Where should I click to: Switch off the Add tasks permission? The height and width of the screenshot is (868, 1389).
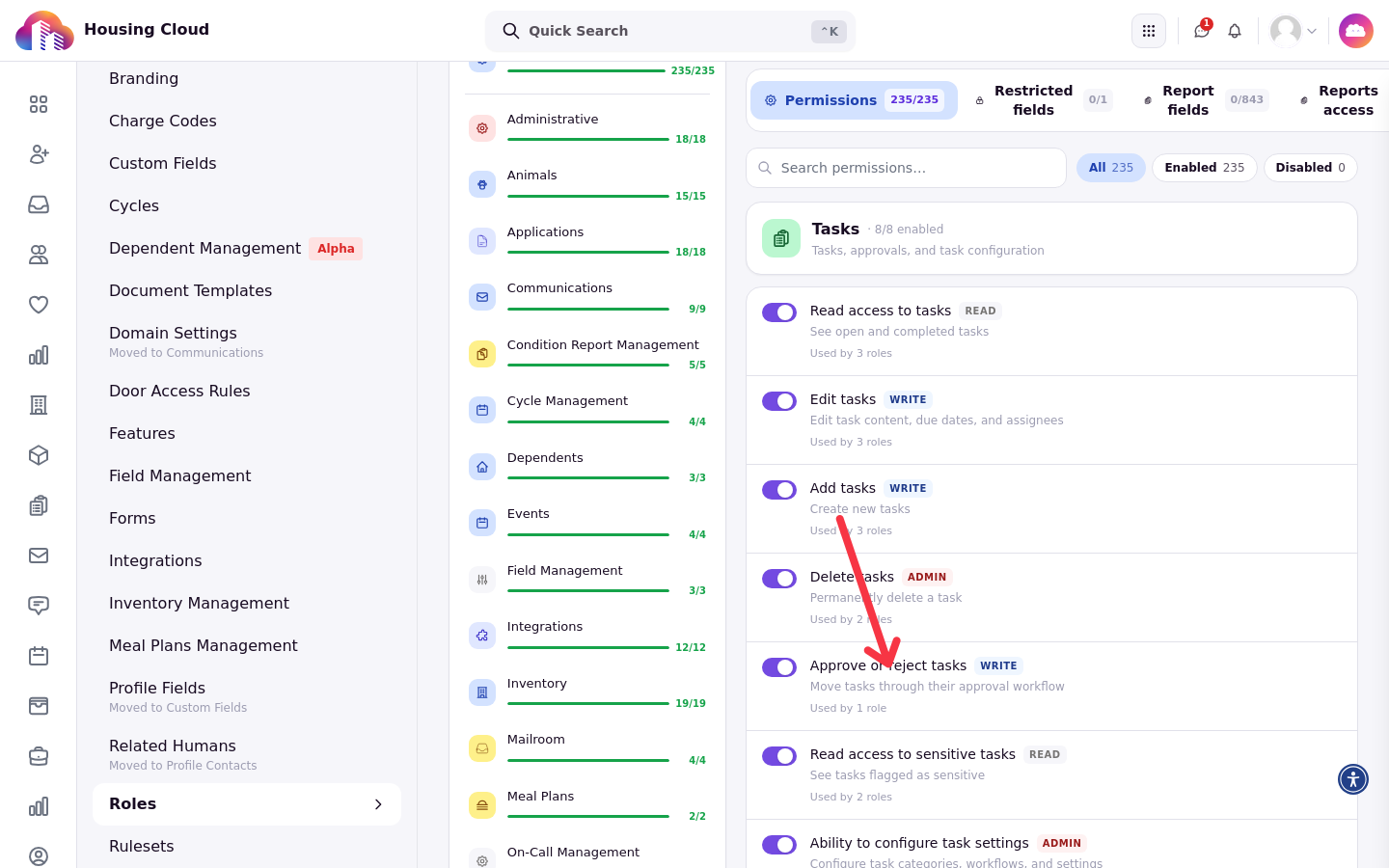click(x=779, y=490)
